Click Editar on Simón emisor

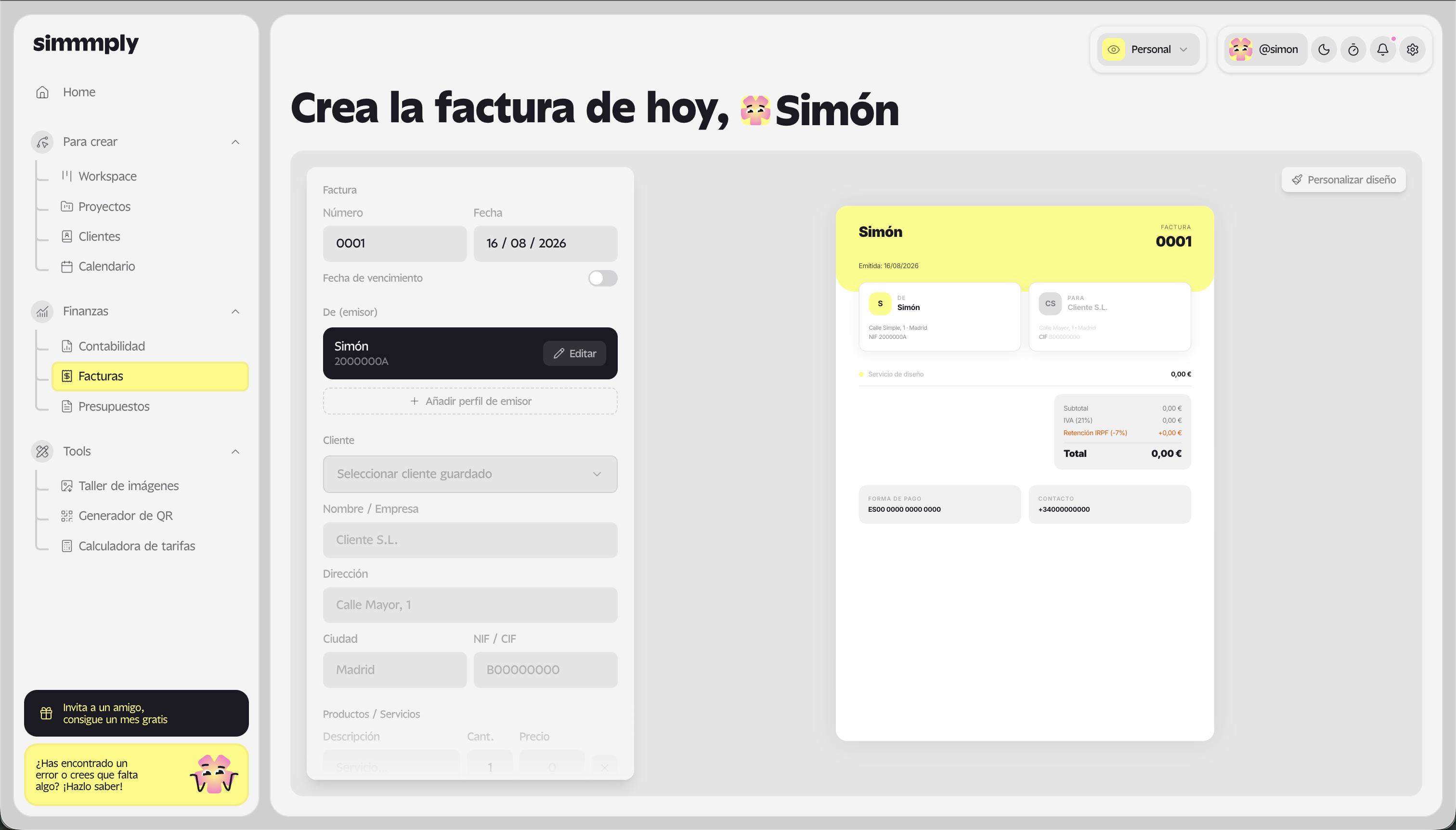pyautogui.click(x=574, y=353)
